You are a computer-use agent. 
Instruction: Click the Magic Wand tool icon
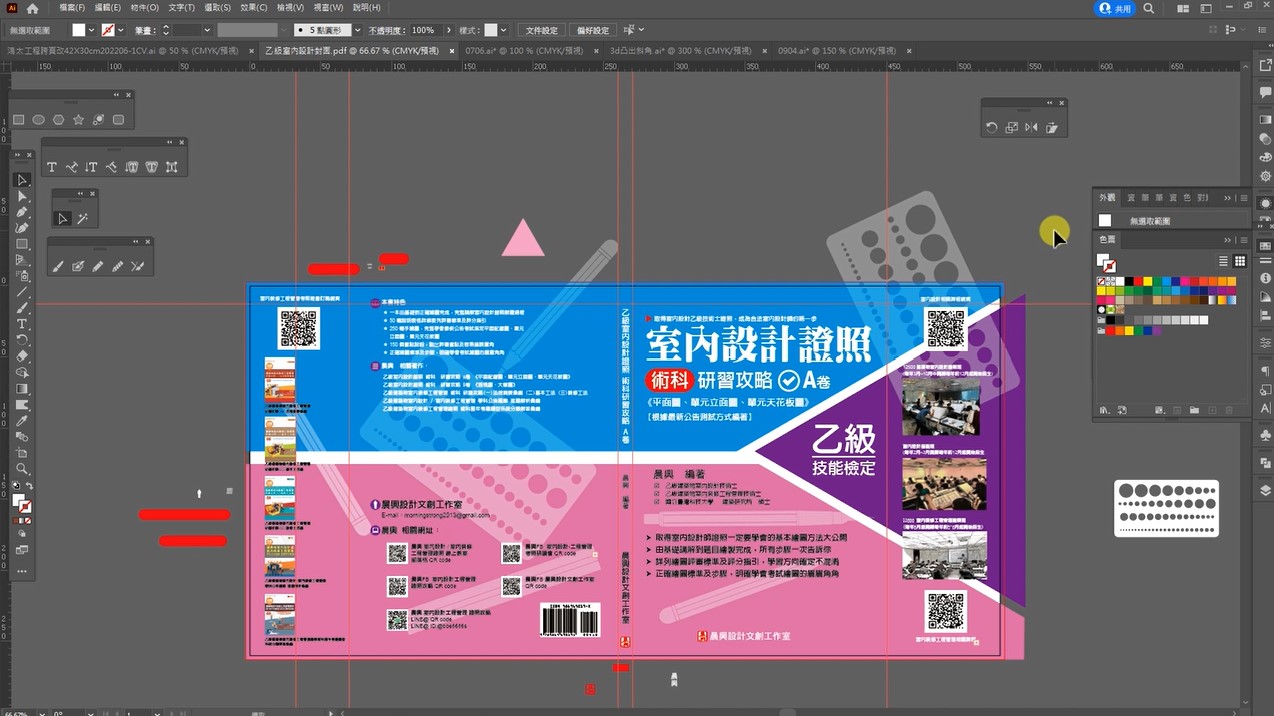(83, 218)
